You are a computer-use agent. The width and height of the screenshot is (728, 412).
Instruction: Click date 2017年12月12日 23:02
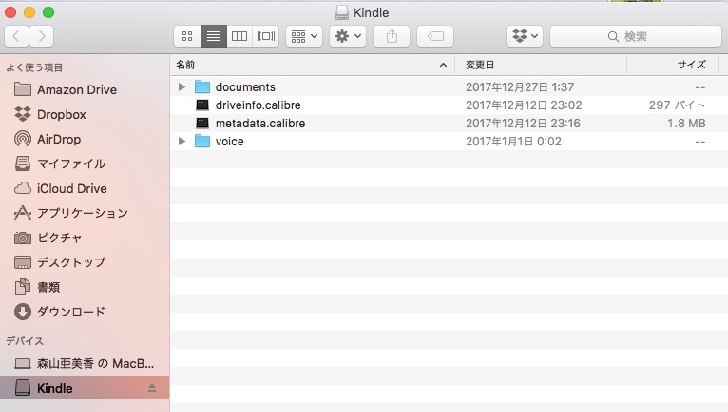point(524,105)
